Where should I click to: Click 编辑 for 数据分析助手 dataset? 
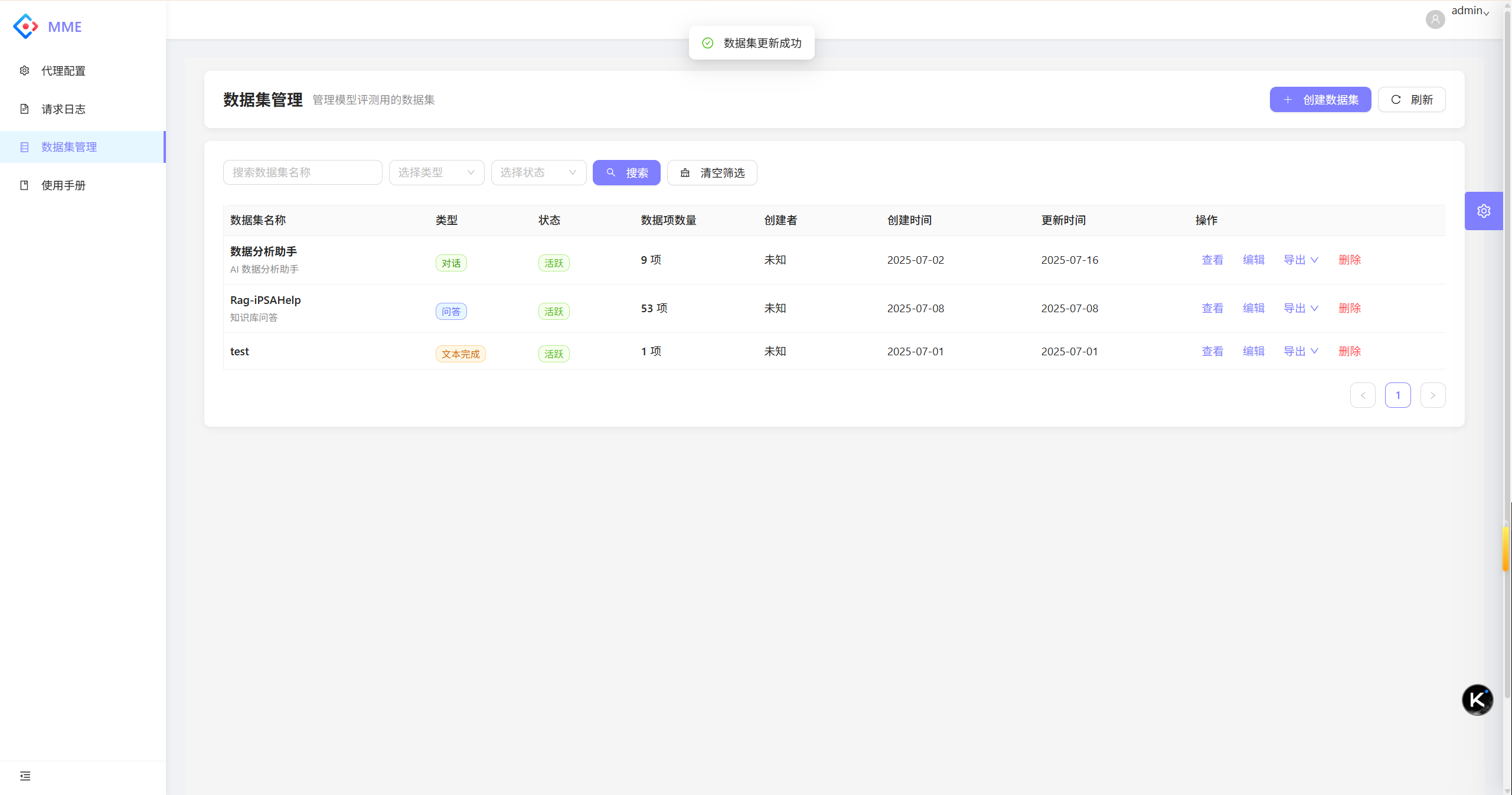click(1253, 260)
